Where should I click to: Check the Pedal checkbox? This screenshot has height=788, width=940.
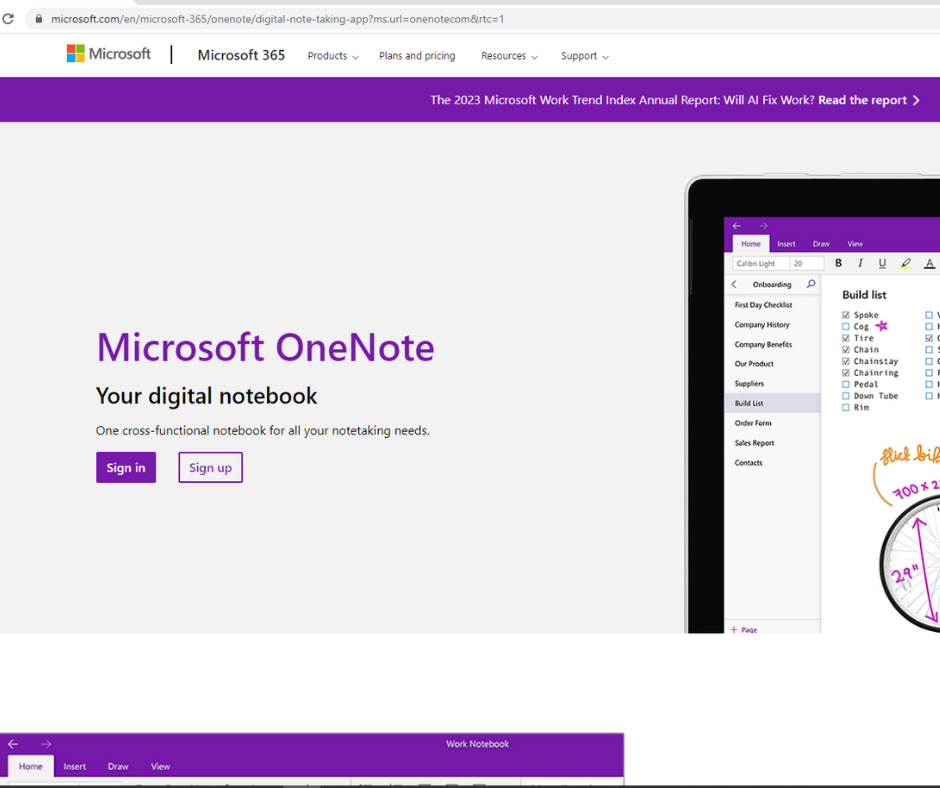click(x=845, y=384)
